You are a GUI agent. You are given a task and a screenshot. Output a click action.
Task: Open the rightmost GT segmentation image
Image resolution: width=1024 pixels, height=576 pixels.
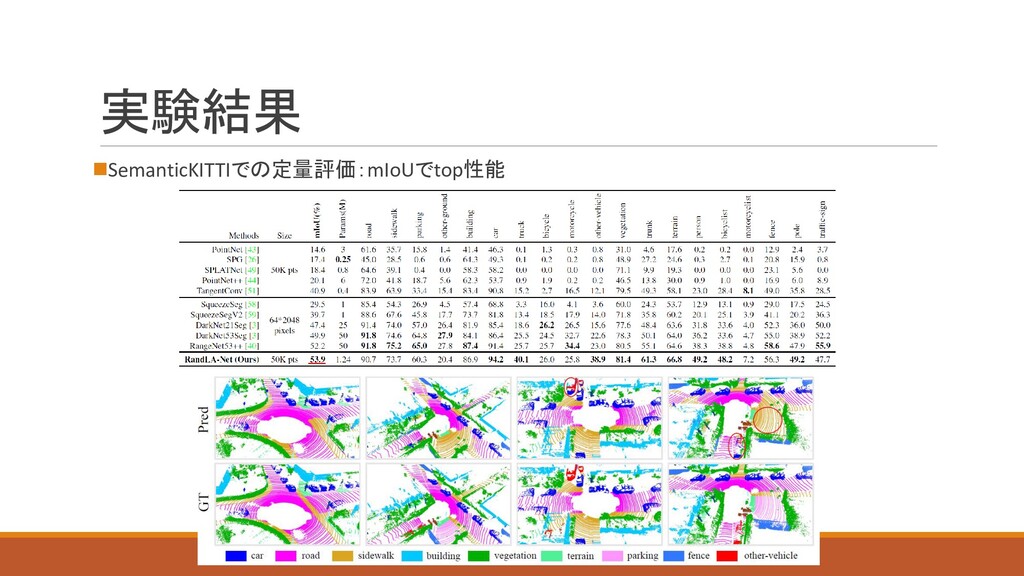pyautogui.click(x=741, y=504)
